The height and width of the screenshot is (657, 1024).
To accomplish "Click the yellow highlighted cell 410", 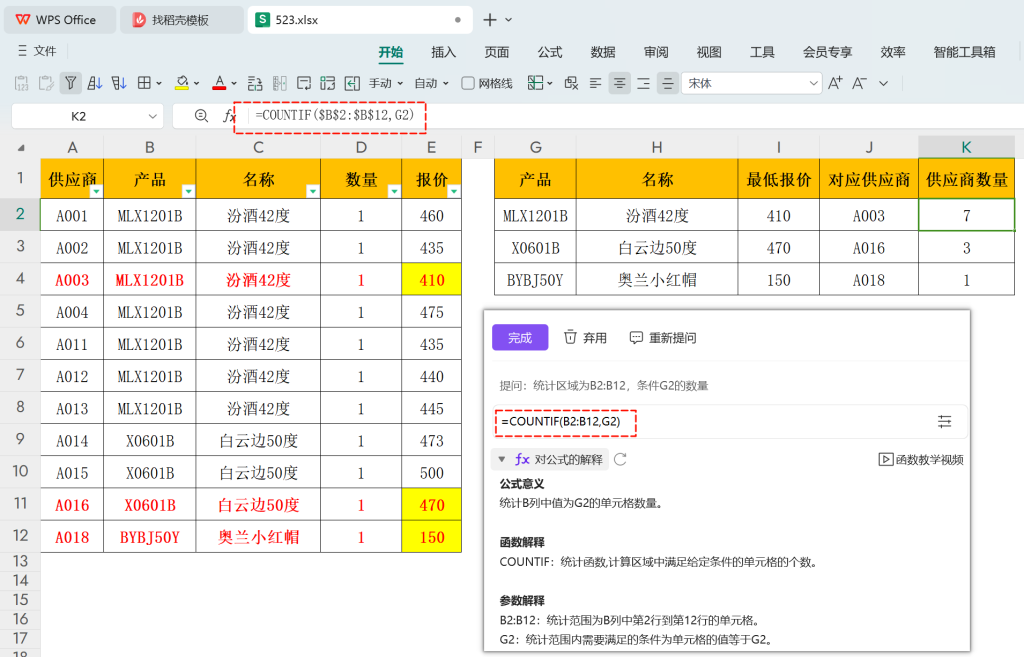I will point(432,280).
